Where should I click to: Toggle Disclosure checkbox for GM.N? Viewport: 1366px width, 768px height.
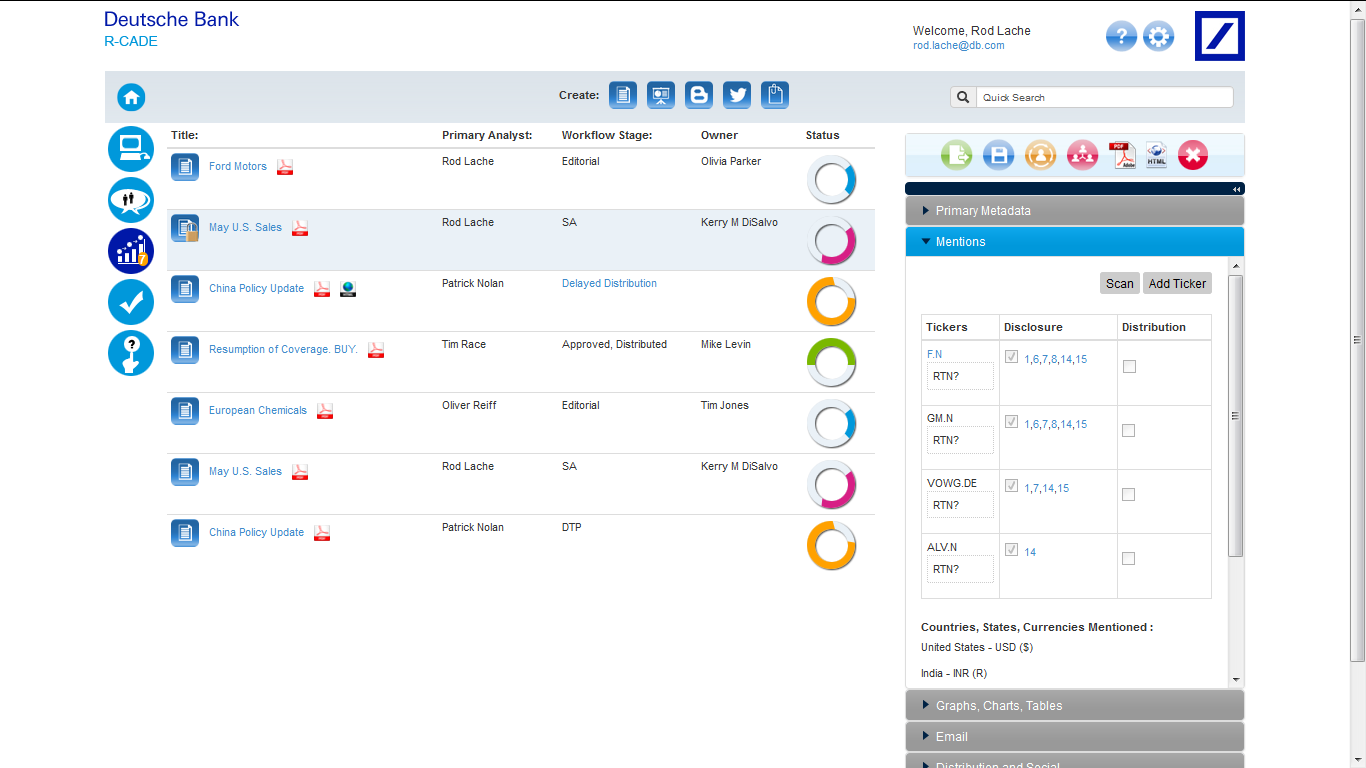(1011, 422)
